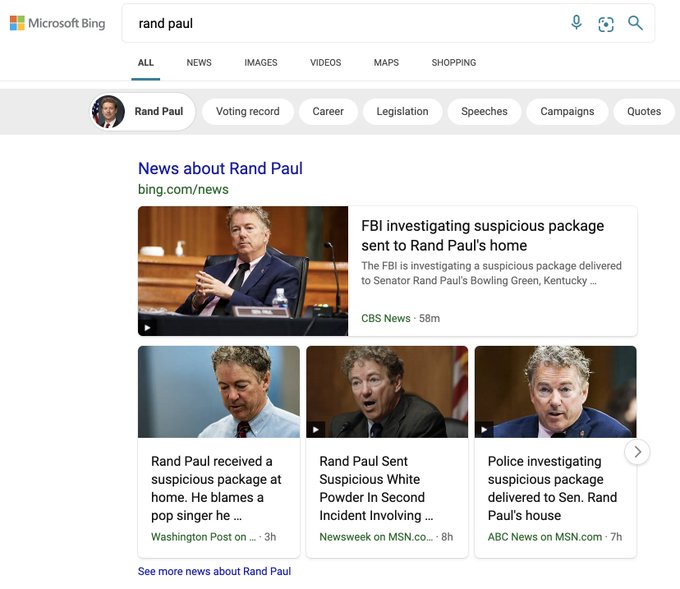
Task: Click the bing.com/news URL
Action: coord(183,190)
